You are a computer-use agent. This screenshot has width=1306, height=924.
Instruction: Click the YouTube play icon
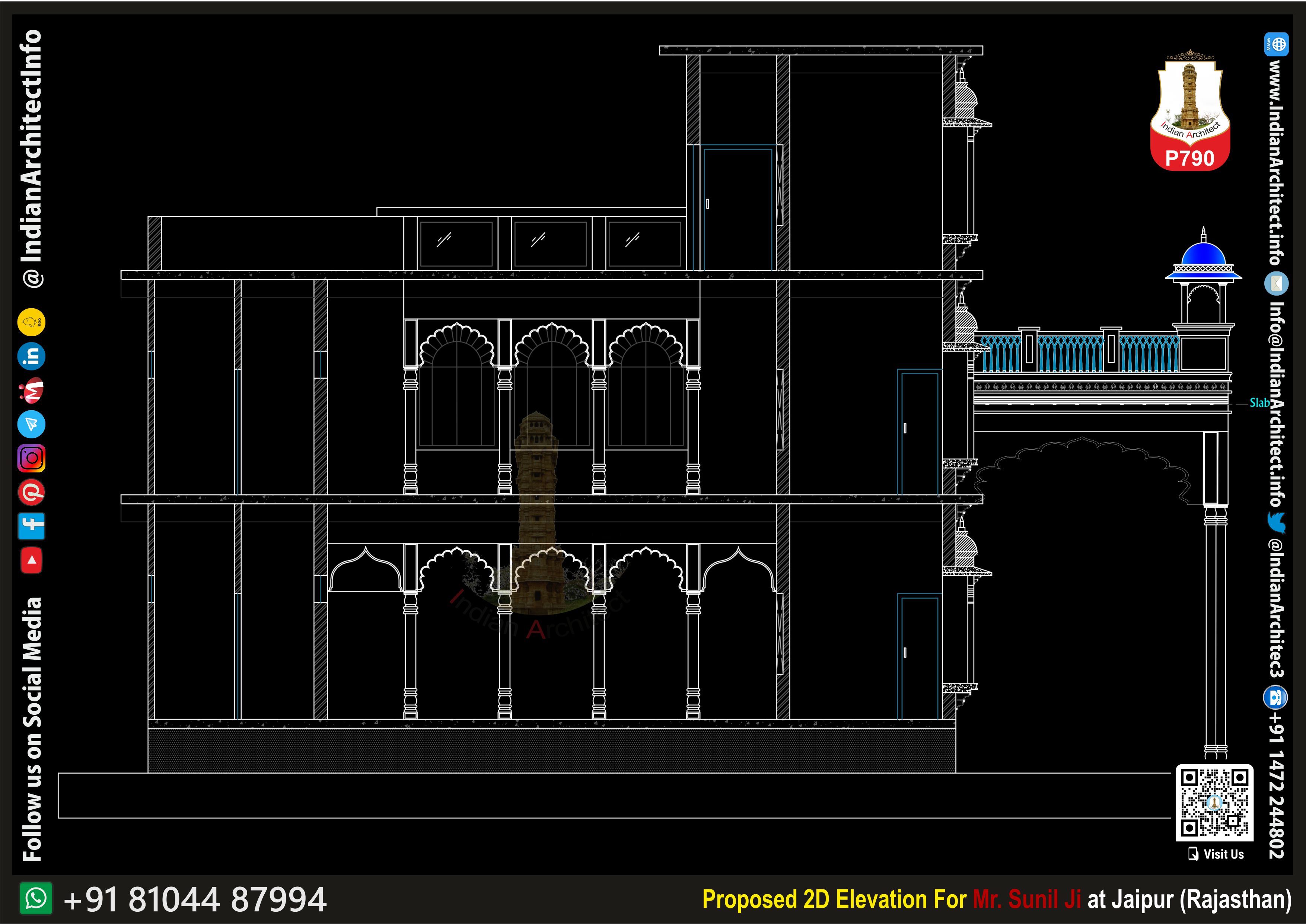pyautogui.click(x=31, y=560)
